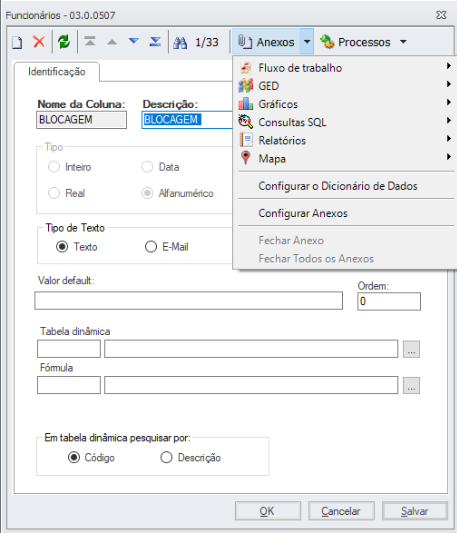Open the Anexos dropdown arrow
The height and width of the screenshot is (533, 457).
307,42
